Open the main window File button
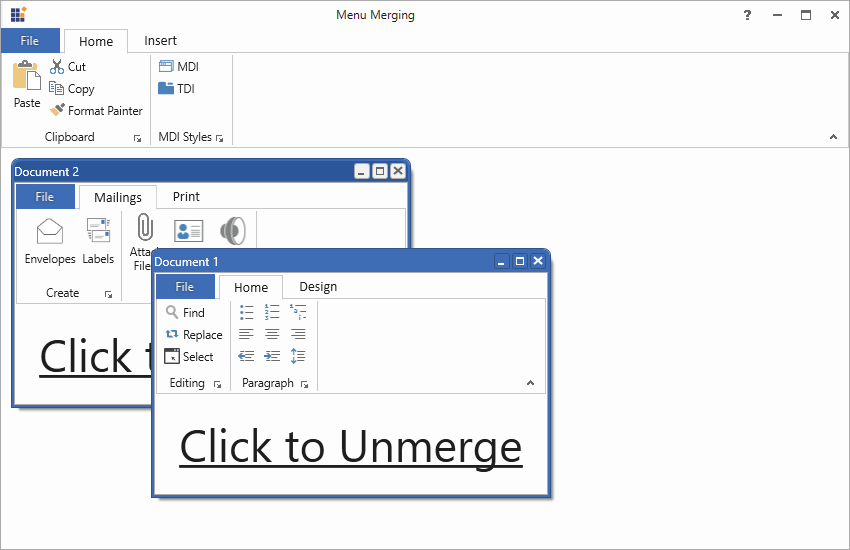The height and width of the screenshot is (550, 850). (30, 41)
